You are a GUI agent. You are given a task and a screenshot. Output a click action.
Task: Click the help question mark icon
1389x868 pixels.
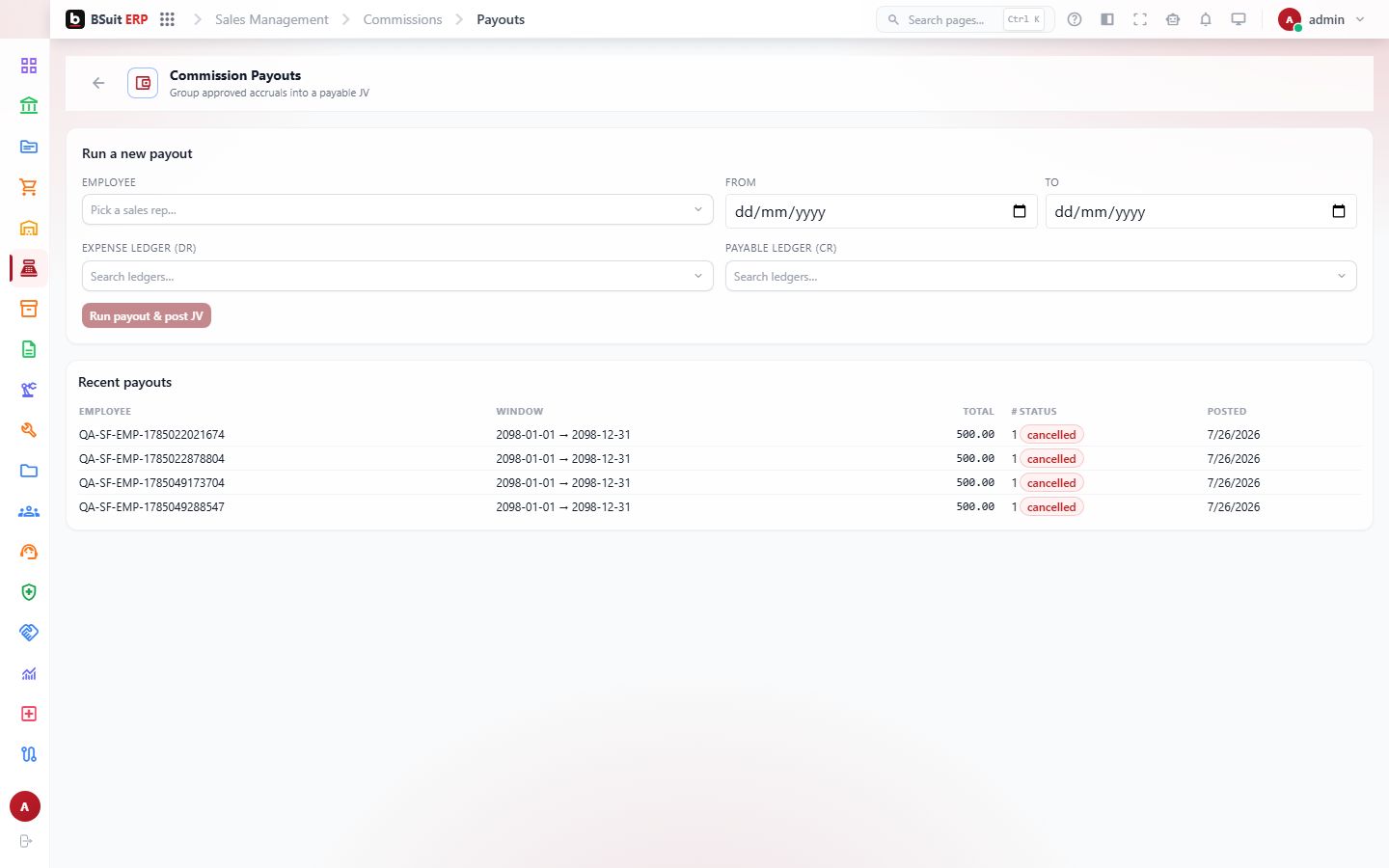point(1075,19)
